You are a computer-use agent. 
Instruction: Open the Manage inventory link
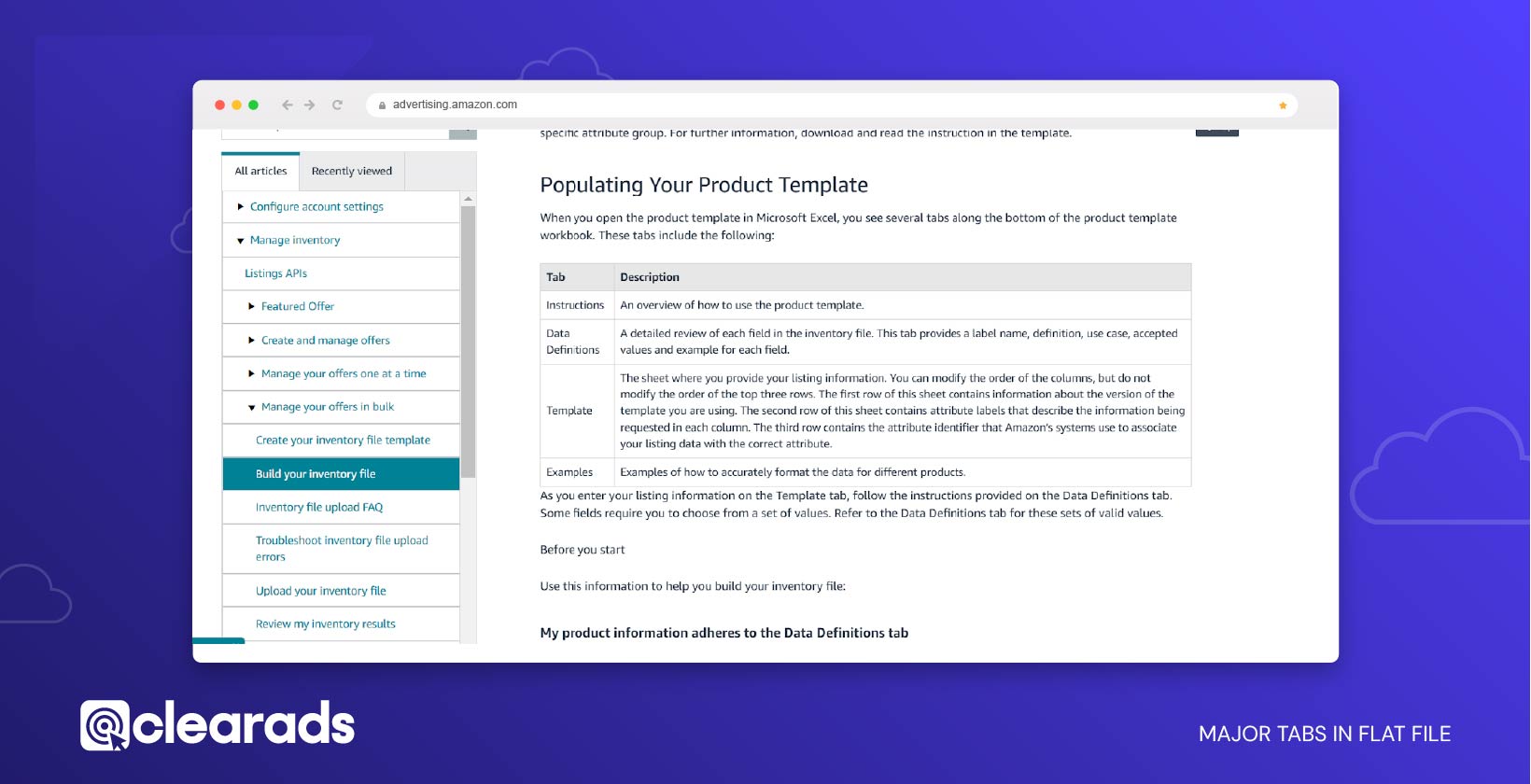pyautogui.click(x=295, y=240)
